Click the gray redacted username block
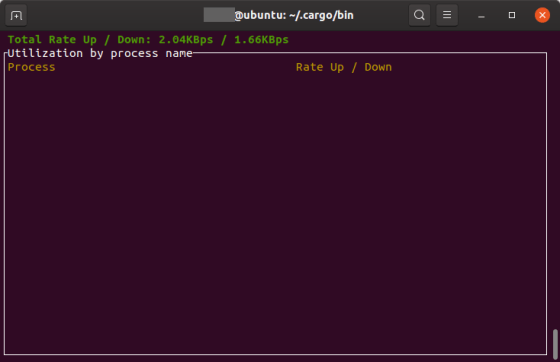 pyautogui.click(x=219, y=15)
